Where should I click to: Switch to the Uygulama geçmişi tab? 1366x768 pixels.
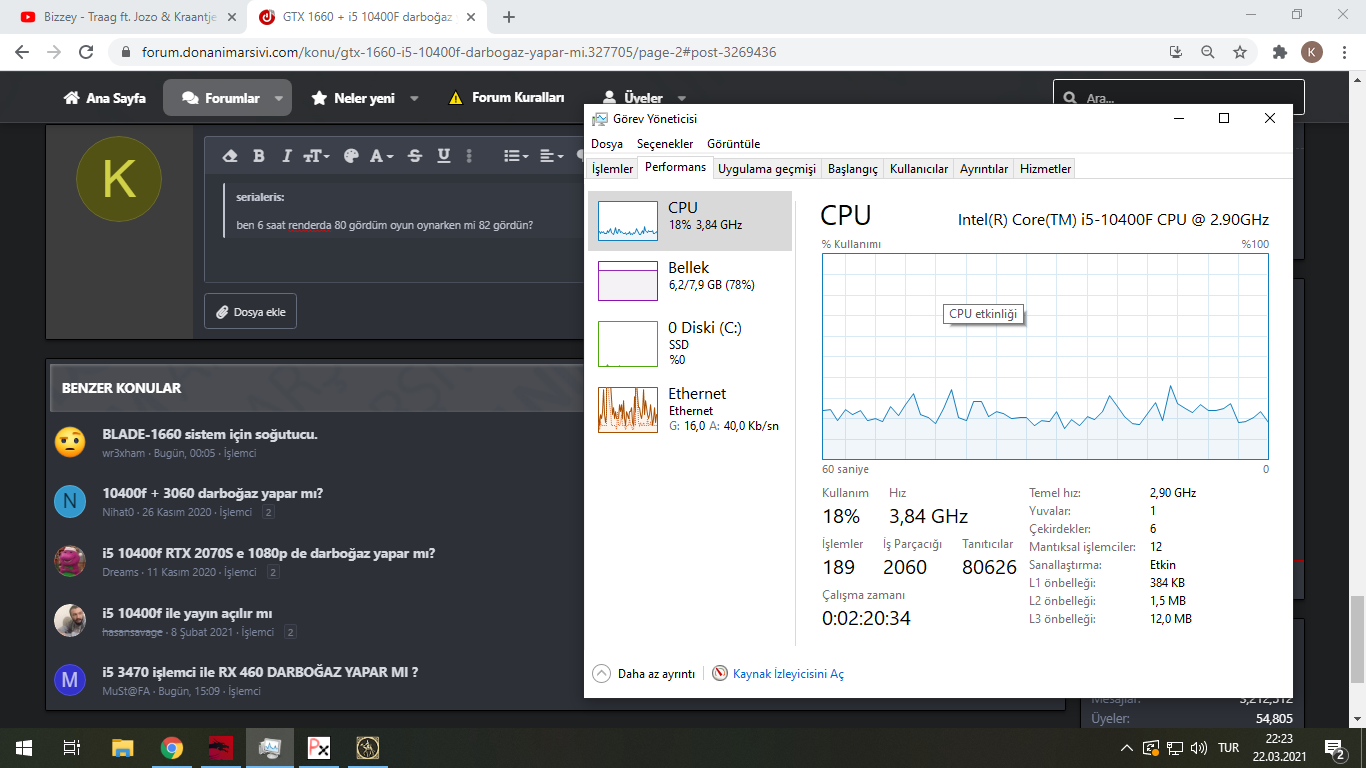point(767,169)
